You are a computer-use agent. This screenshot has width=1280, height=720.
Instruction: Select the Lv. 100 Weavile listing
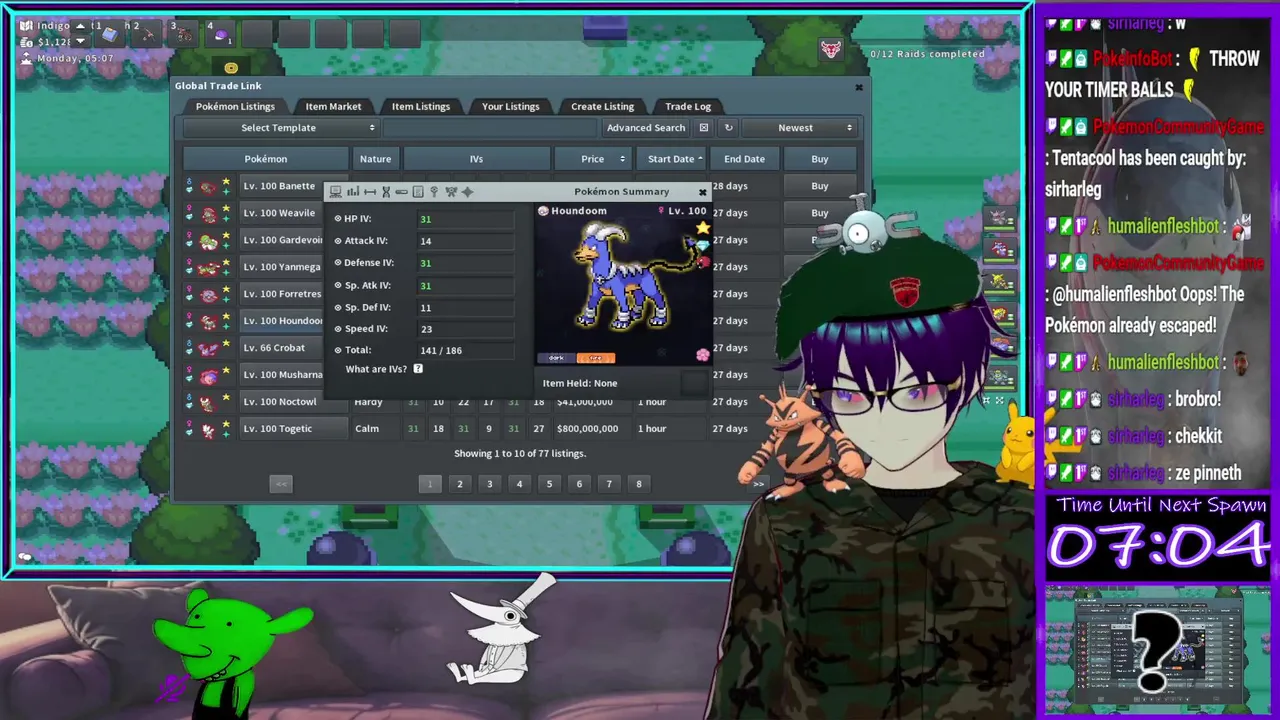pos(279,213)
